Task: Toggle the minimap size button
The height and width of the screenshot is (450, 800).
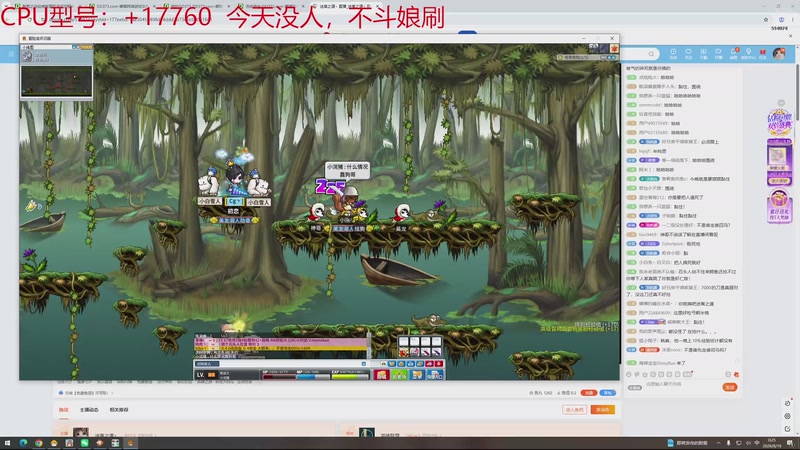Action: click(74, 47)
